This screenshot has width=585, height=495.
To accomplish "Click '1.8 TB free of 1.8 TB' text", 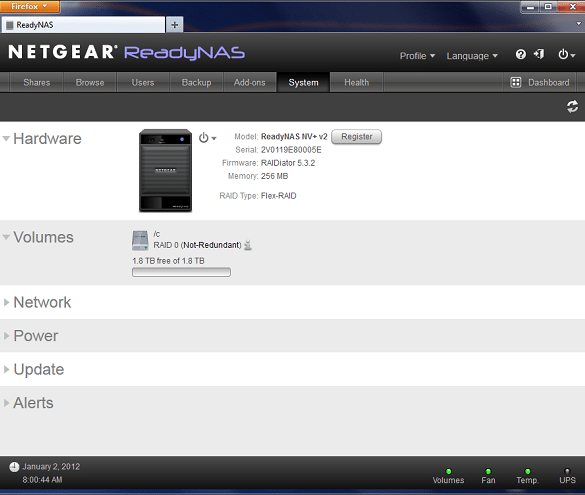I will pos(168,261).
